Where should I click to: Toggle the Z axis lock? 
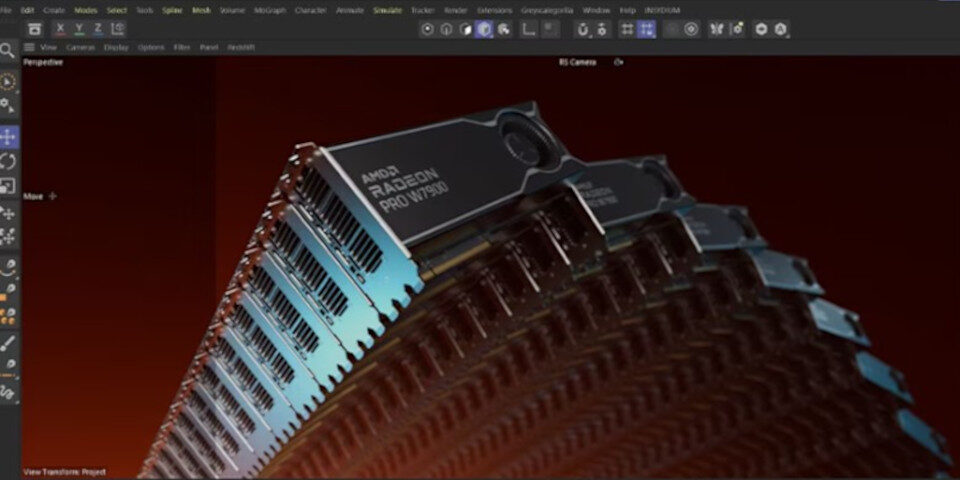click(98, 29)
